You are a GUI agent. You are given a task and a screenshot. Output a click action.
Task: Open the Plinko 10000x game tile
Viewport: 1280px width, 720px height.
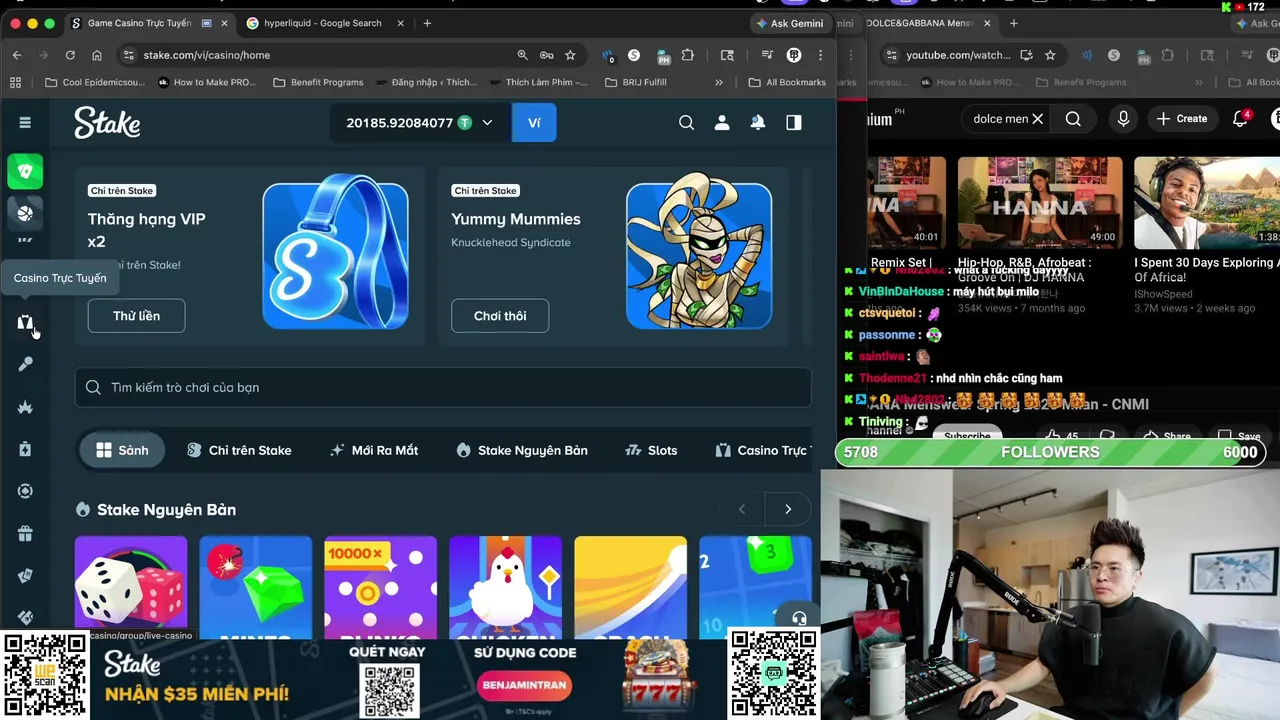[380, 587]
